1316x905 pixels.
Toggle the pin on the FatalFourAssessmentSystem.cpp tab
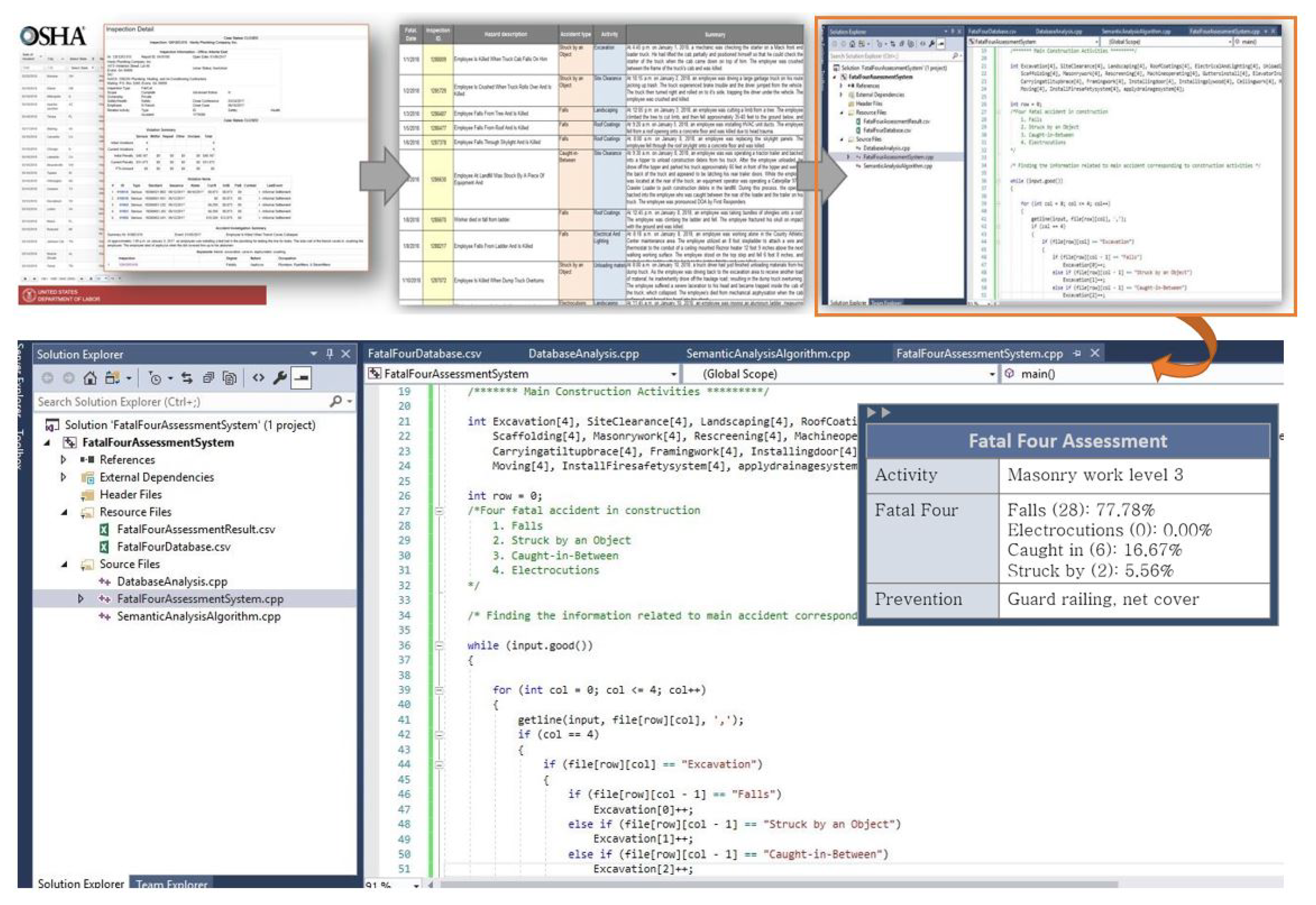tap(1077, 354)
